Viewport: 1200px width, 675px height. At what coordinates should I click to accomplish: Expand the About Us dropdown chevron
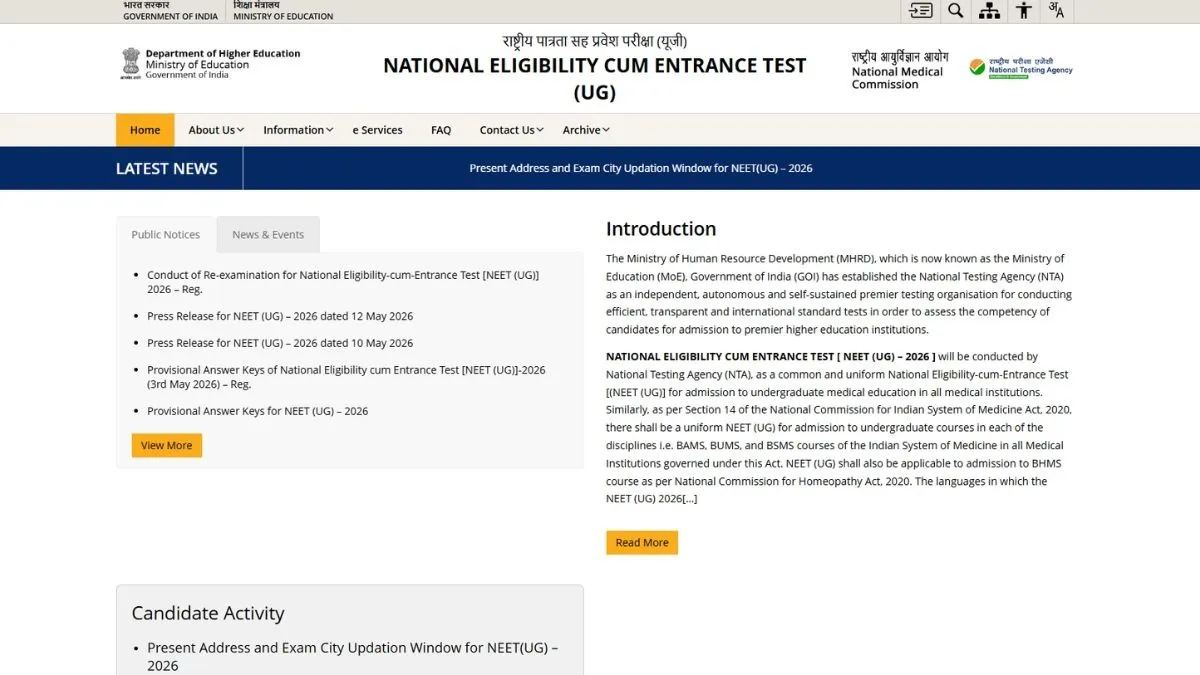241,130
